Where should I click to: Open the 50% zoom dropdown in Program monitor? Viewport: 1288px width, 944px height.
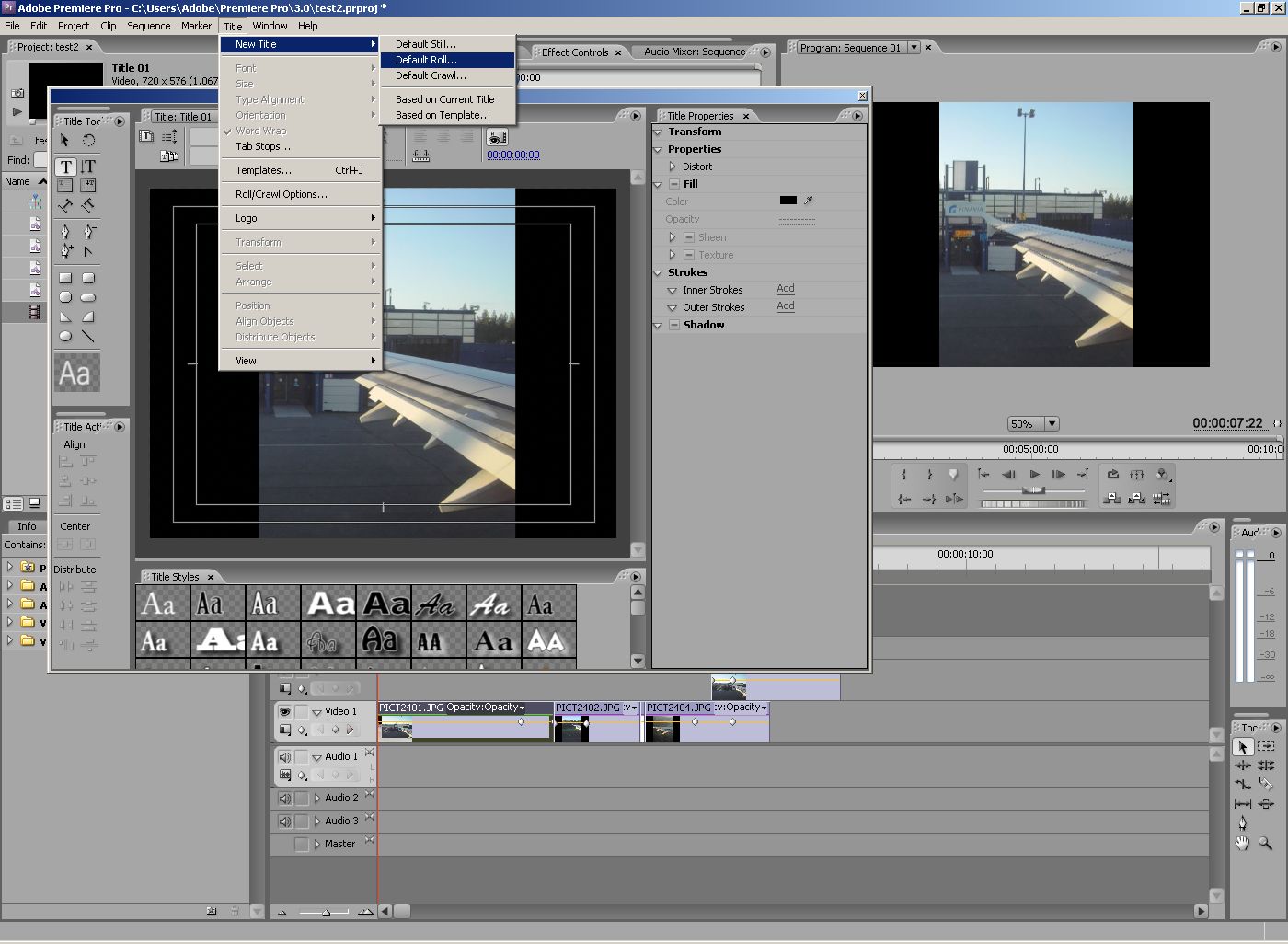[1052, 424]
